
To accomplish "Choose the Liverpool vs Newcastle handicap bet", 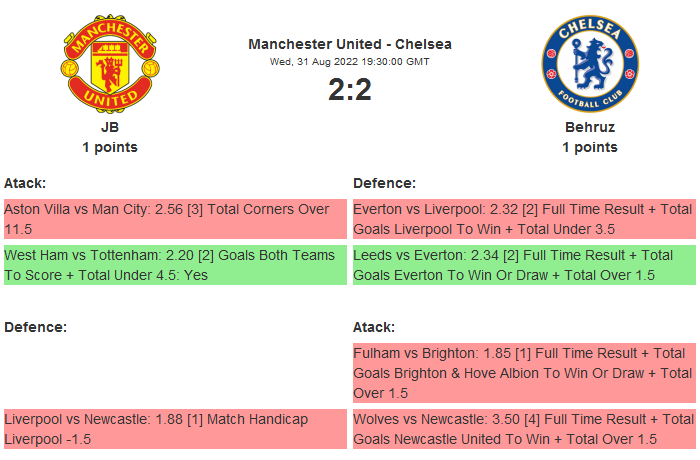I will 175,429.
